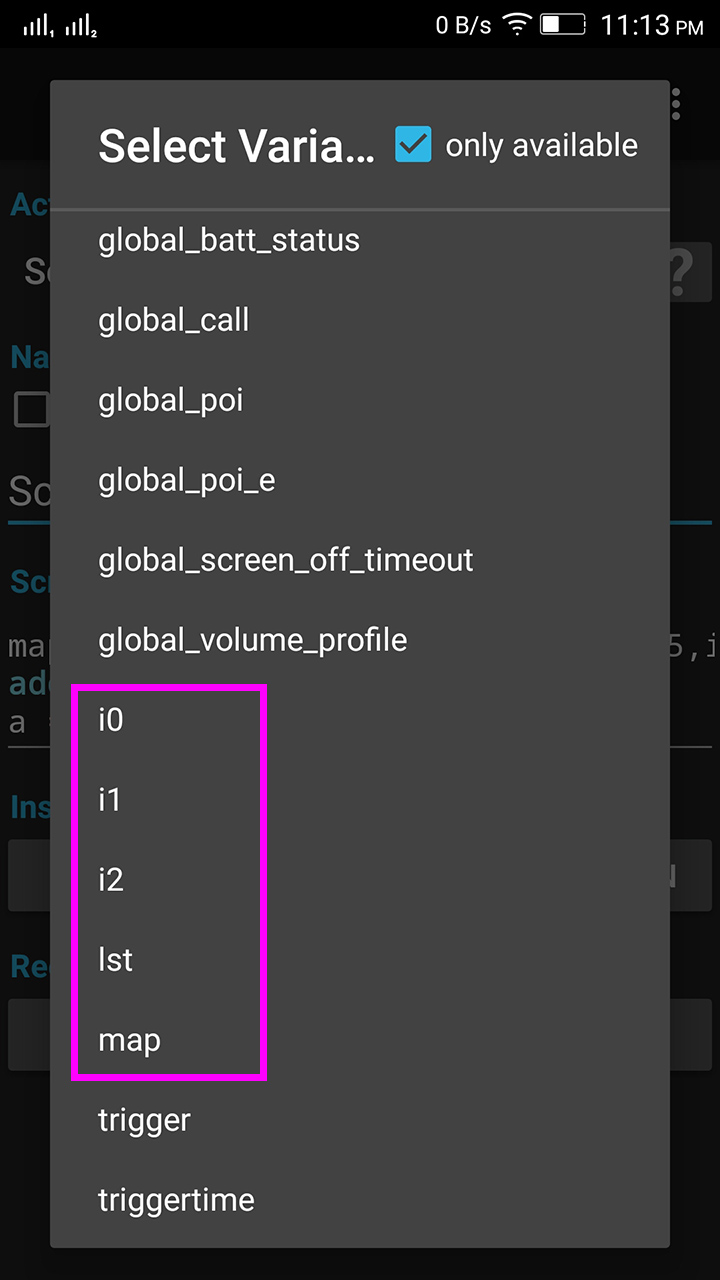Open the overflow menu in the top corner
The image size is (720, 1280).
(x=674, y=103)
